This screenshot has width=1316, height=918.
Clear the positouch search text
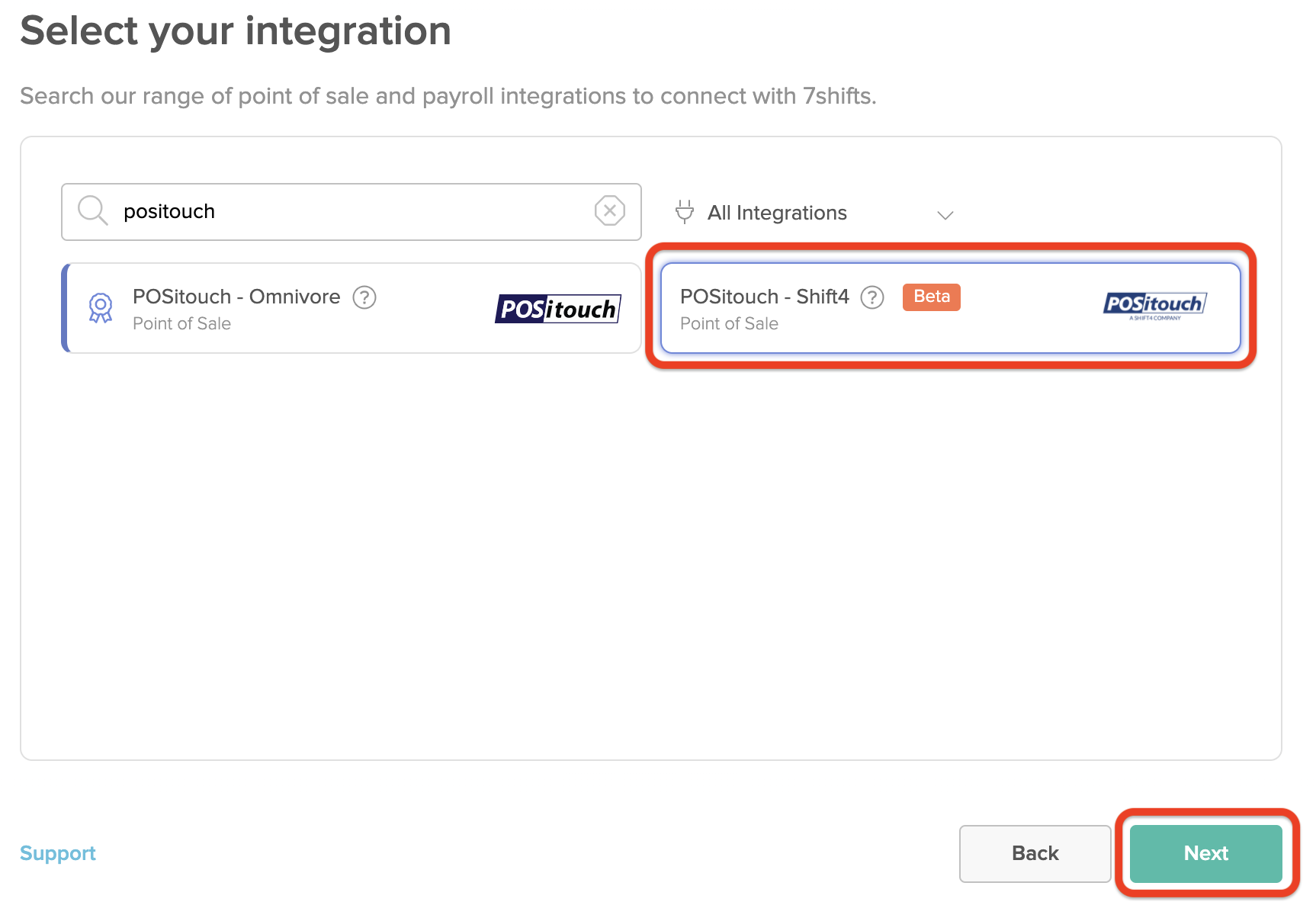pos(610,210)
